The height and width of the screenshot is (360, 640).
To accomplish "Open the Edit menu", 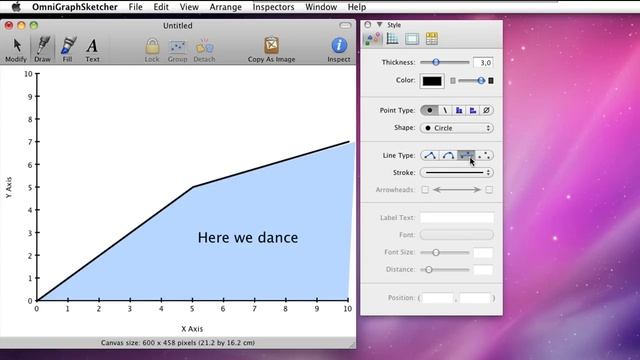I will click(161, 7).
